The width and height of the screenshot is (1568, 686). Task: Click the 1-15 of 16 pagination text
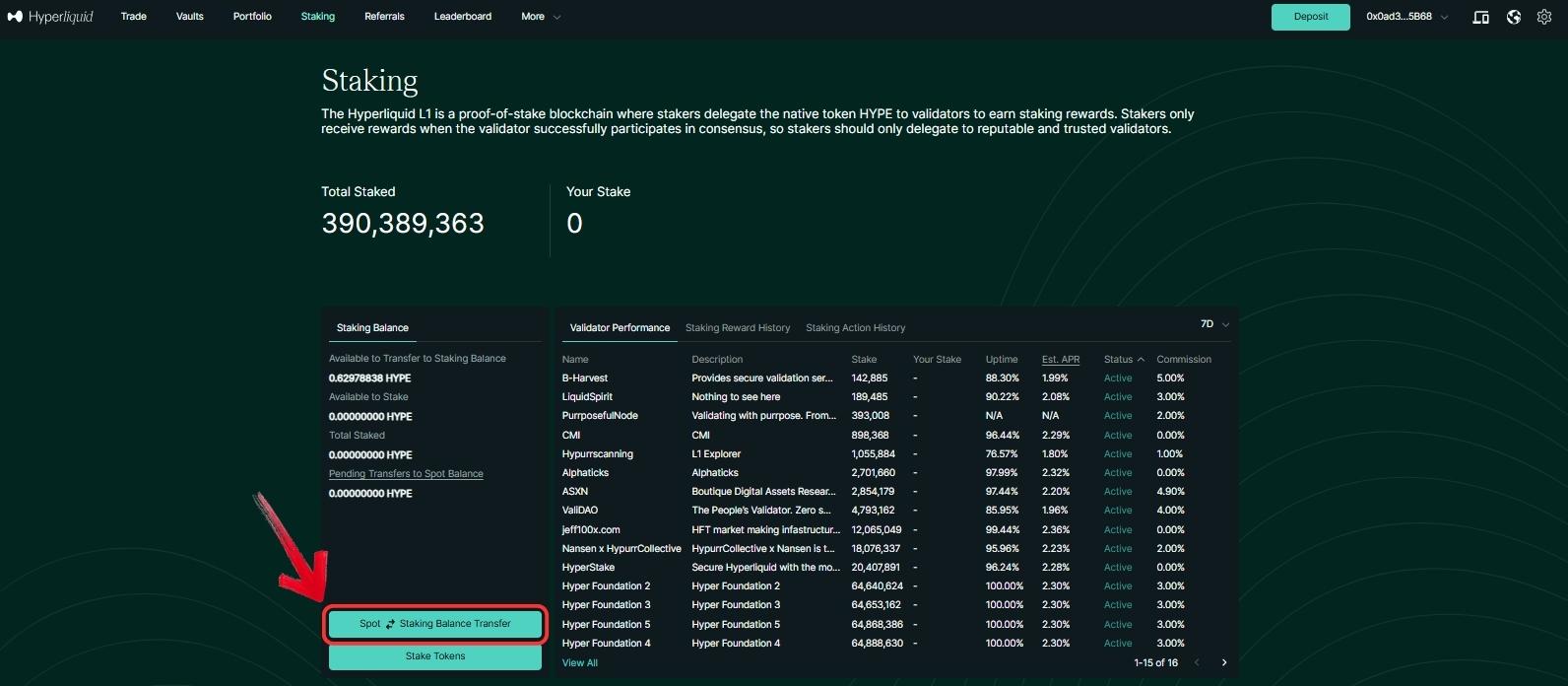[1156, 663]
